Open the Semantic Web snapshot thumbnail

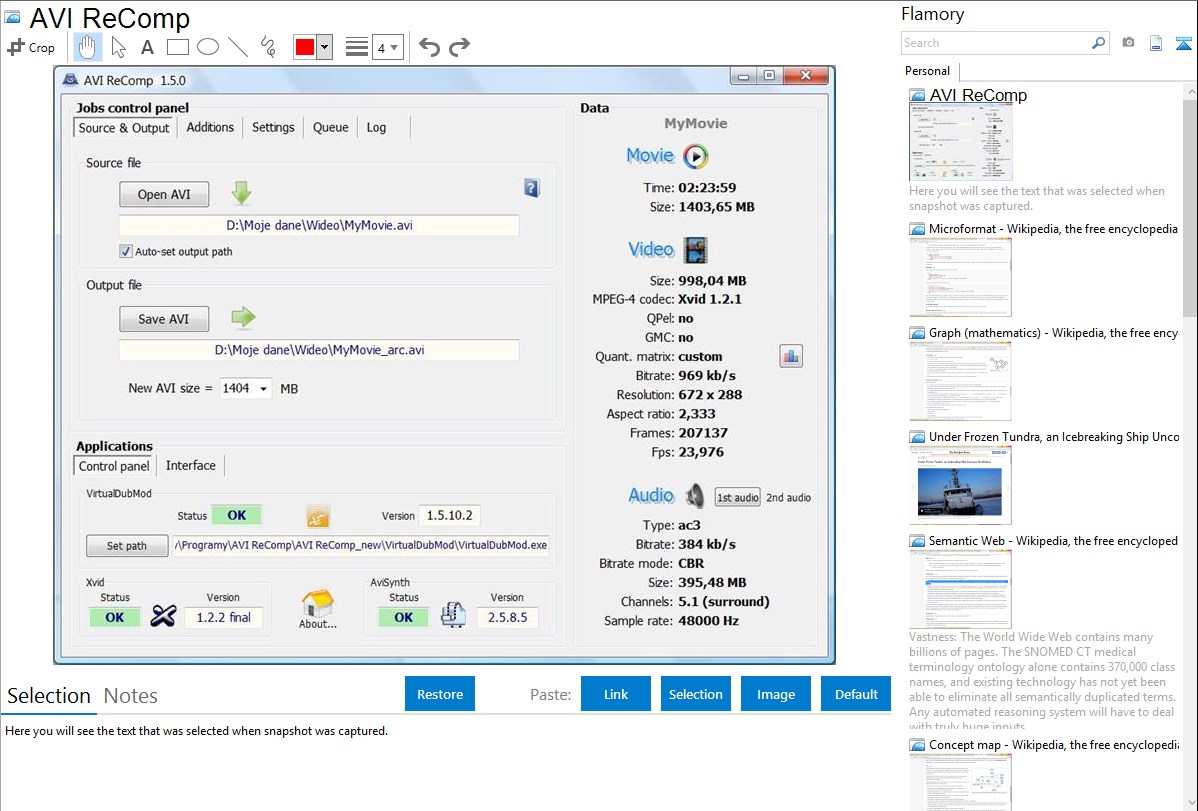coord(960,589)
